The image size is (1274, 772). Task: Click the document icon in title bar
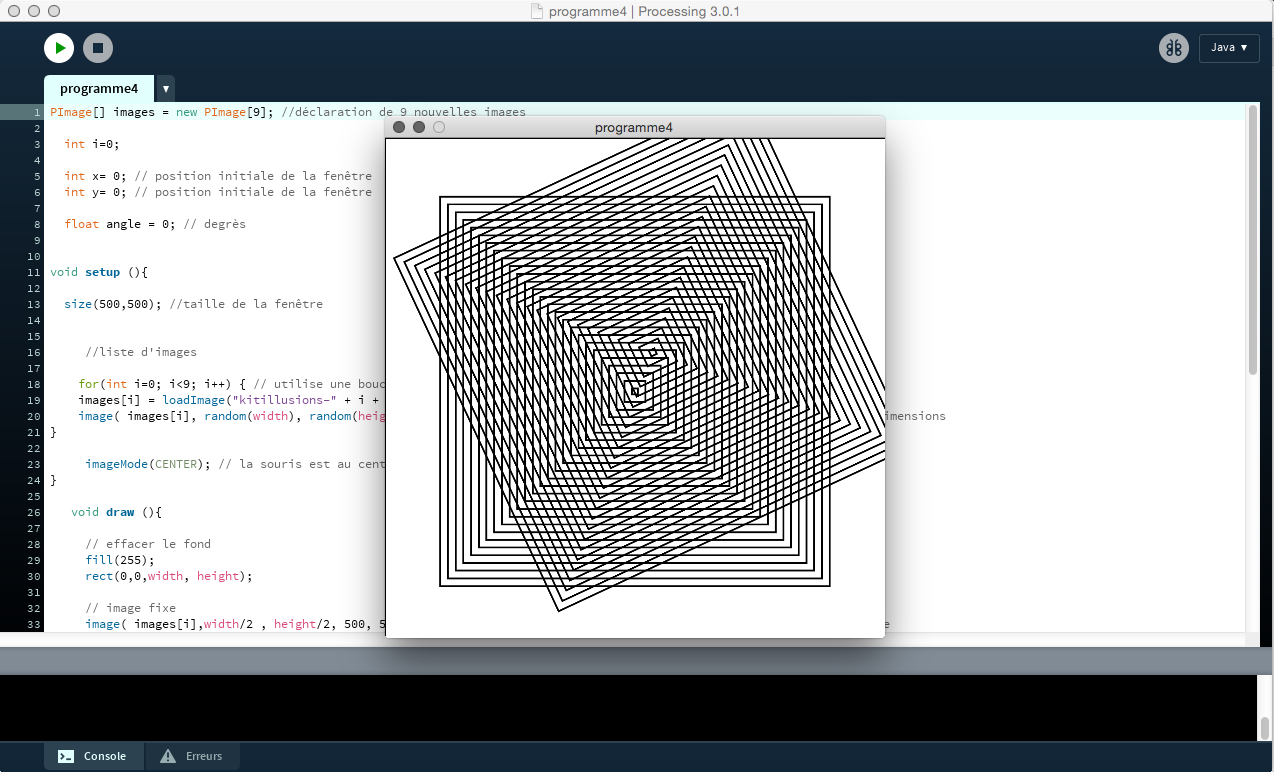pyautogui.click(x=537, y=12)
